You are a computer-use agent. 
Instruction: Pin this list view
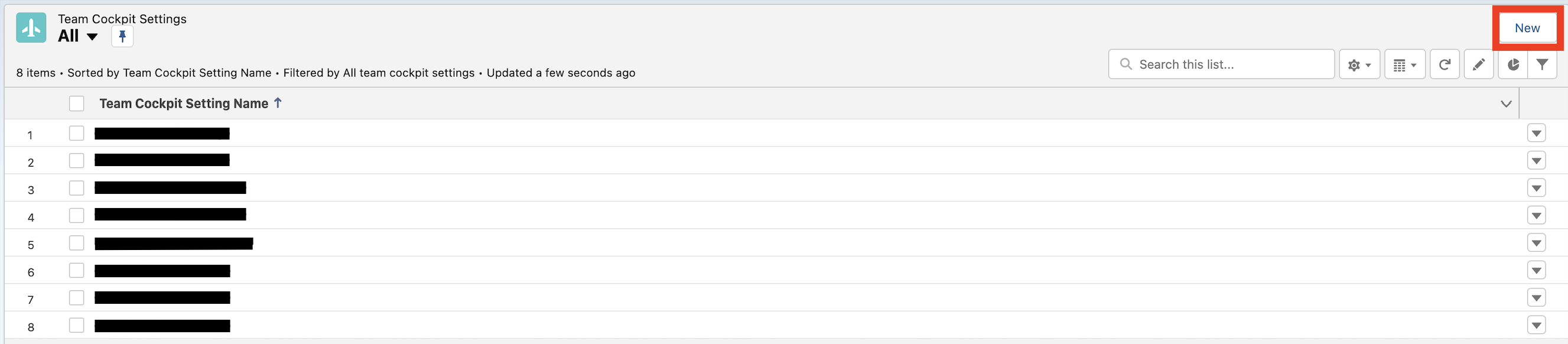pos(122,37)
